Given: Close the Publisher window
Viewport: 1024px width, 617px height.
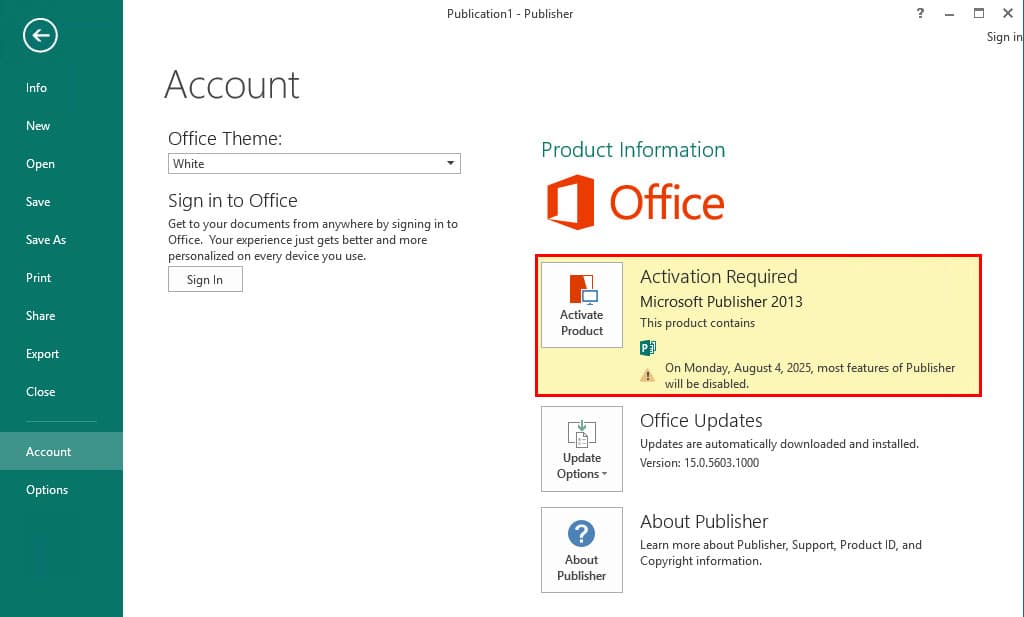Looking at the screenshot, I should coord(1008,13).
